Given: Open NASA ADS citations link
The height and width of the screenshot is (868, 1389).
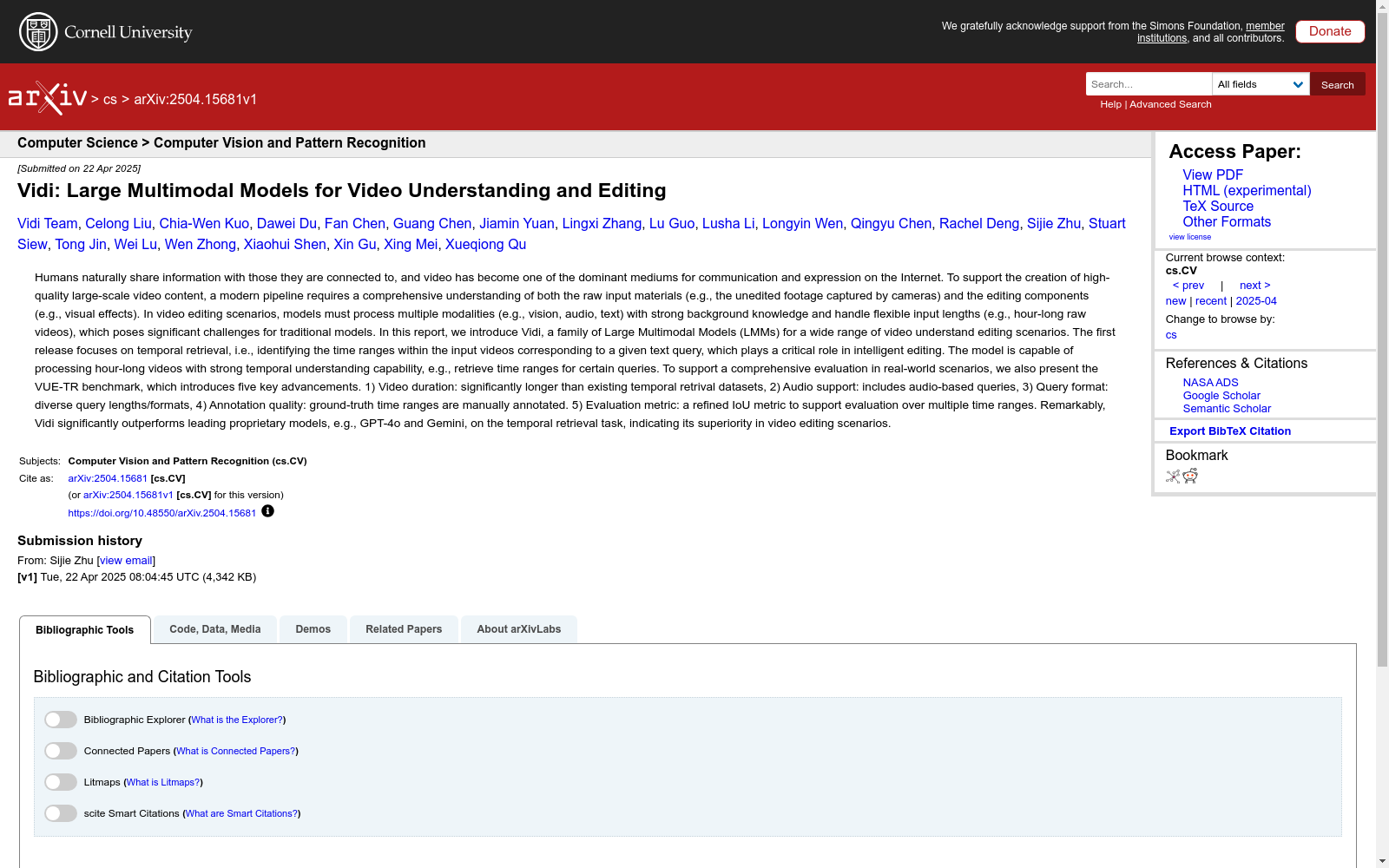Looking at the screenshot, I should coord(1210,383).
